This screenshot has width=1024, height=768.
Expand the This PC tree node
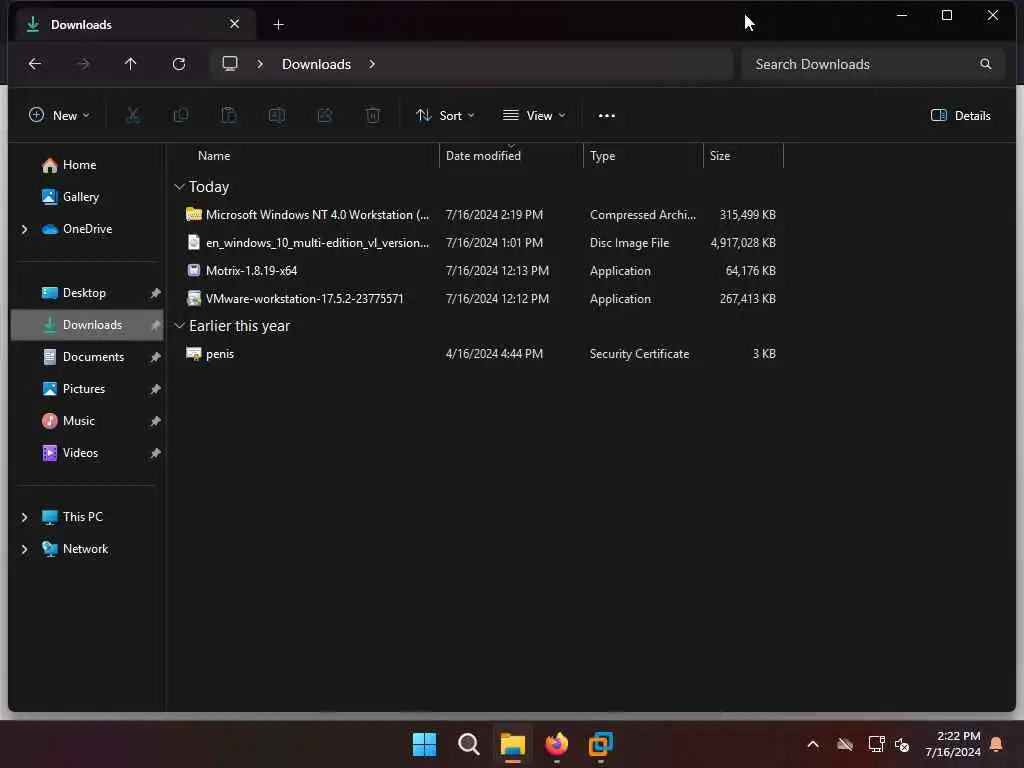pos(25,517)
